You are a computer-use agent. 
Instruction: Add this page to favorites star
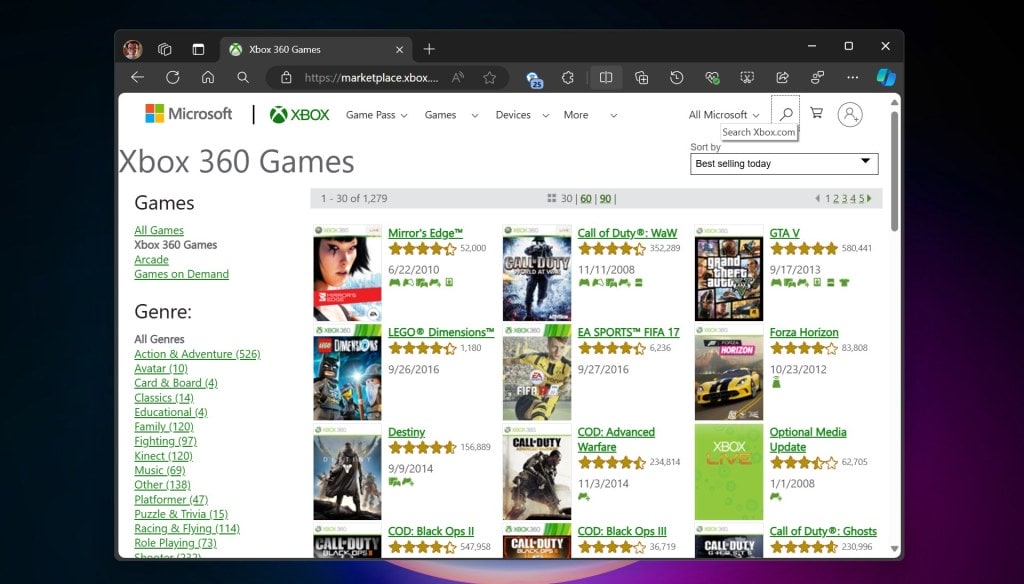489,78
